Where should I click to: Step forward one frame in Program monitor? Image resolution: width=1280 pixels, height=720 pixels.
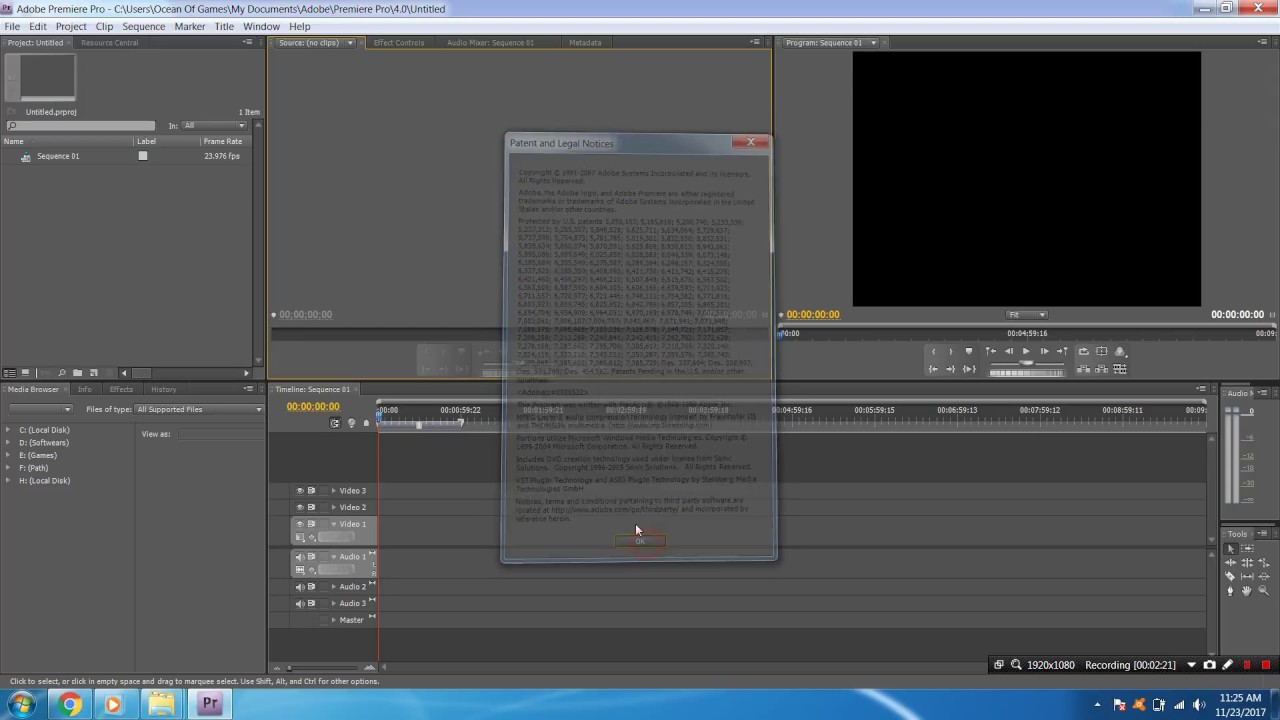point(1044,351)
